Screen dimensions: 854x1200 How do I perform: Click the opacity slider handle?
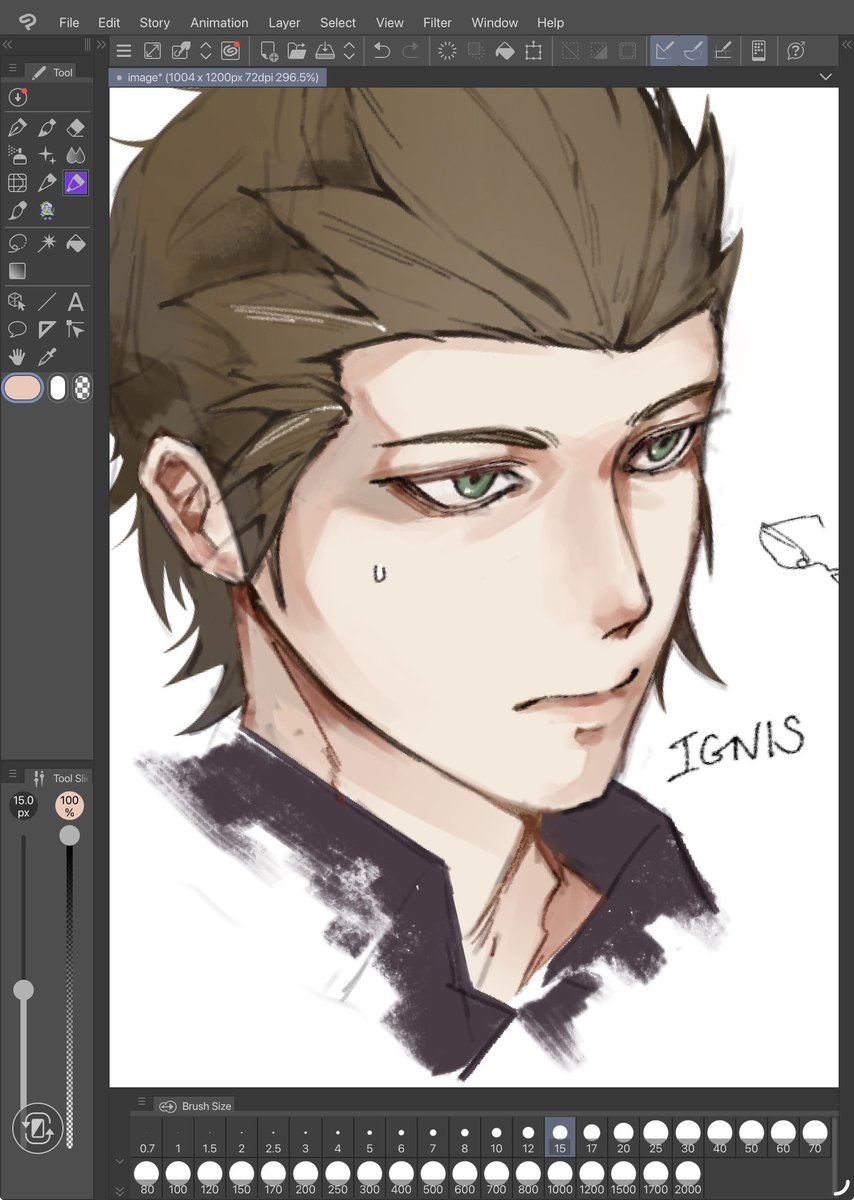tap(69, 835)
